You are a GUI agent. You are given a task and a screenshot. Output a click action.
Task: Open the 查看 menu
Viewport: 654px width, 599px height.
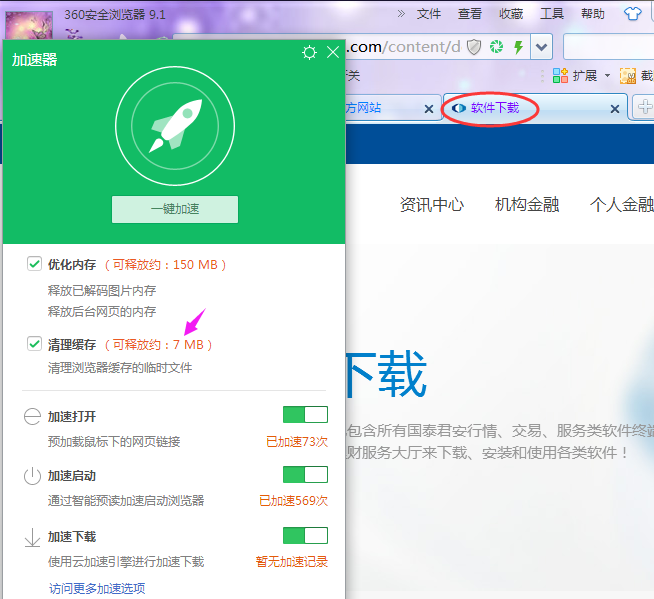[x=470, y=14]
